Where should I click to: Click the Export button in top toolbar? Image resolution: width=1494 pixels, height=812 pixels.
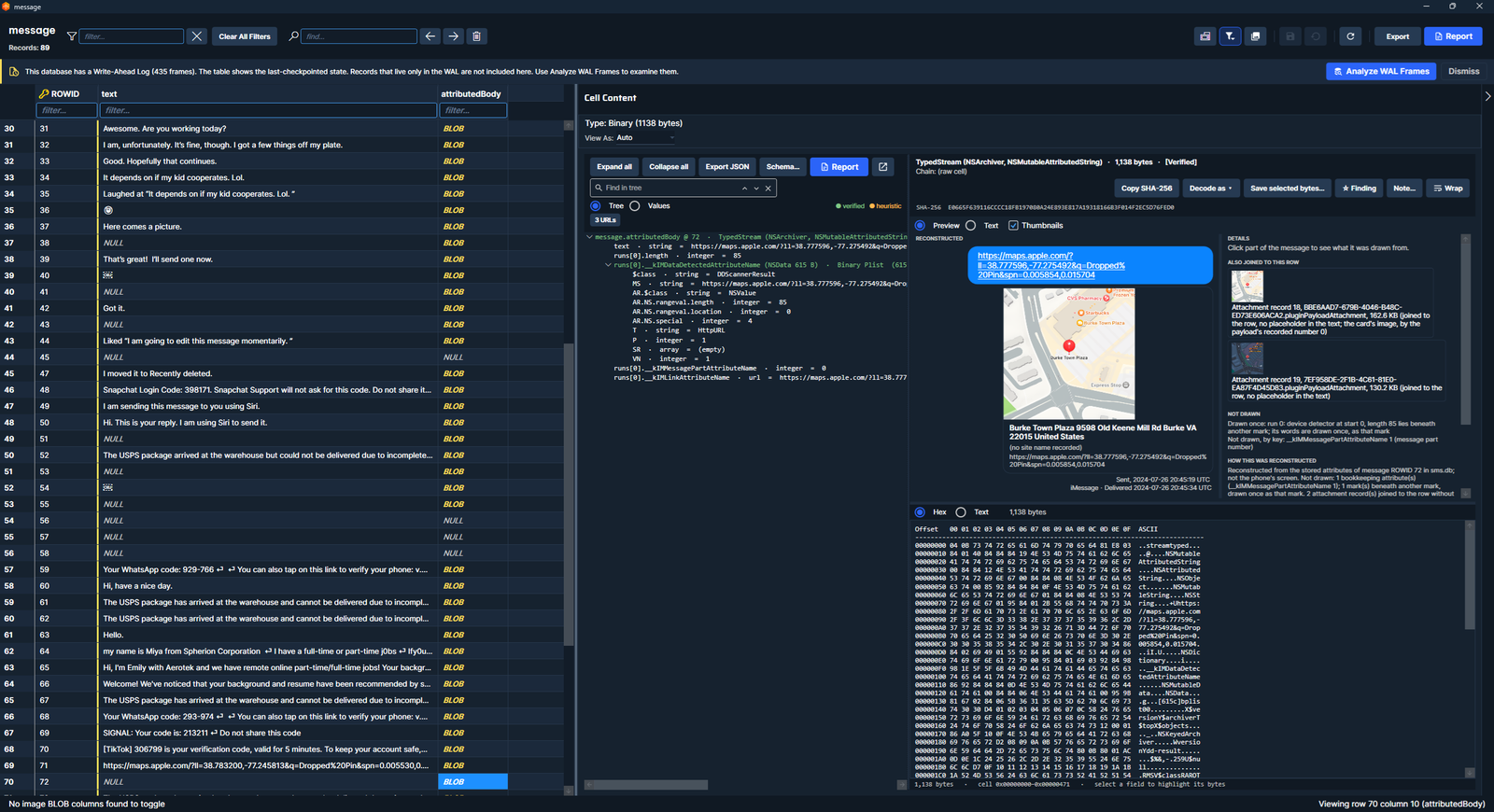click(x=1397, y=36)
